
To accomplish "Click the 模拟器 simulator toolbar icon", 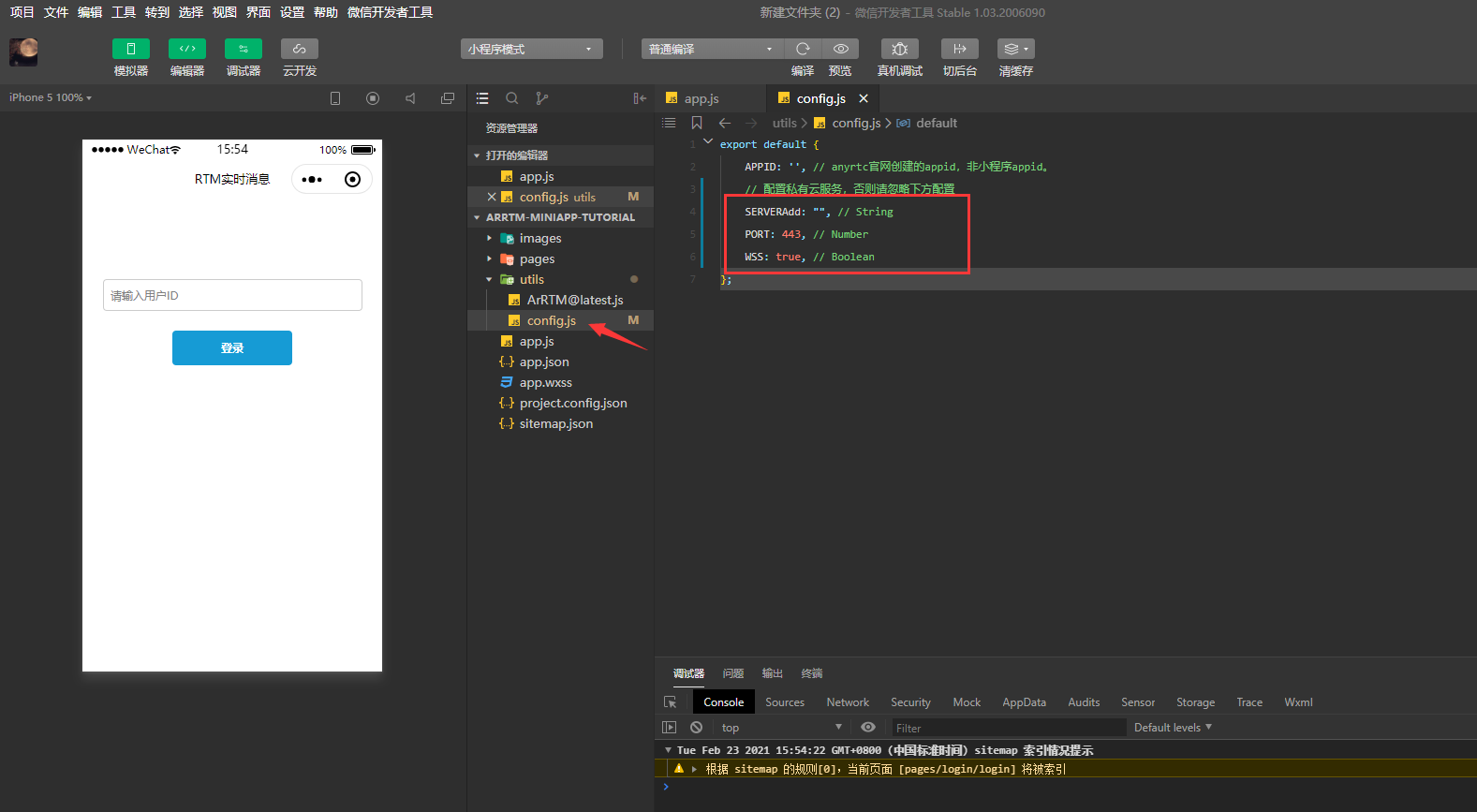I will 130,49.
